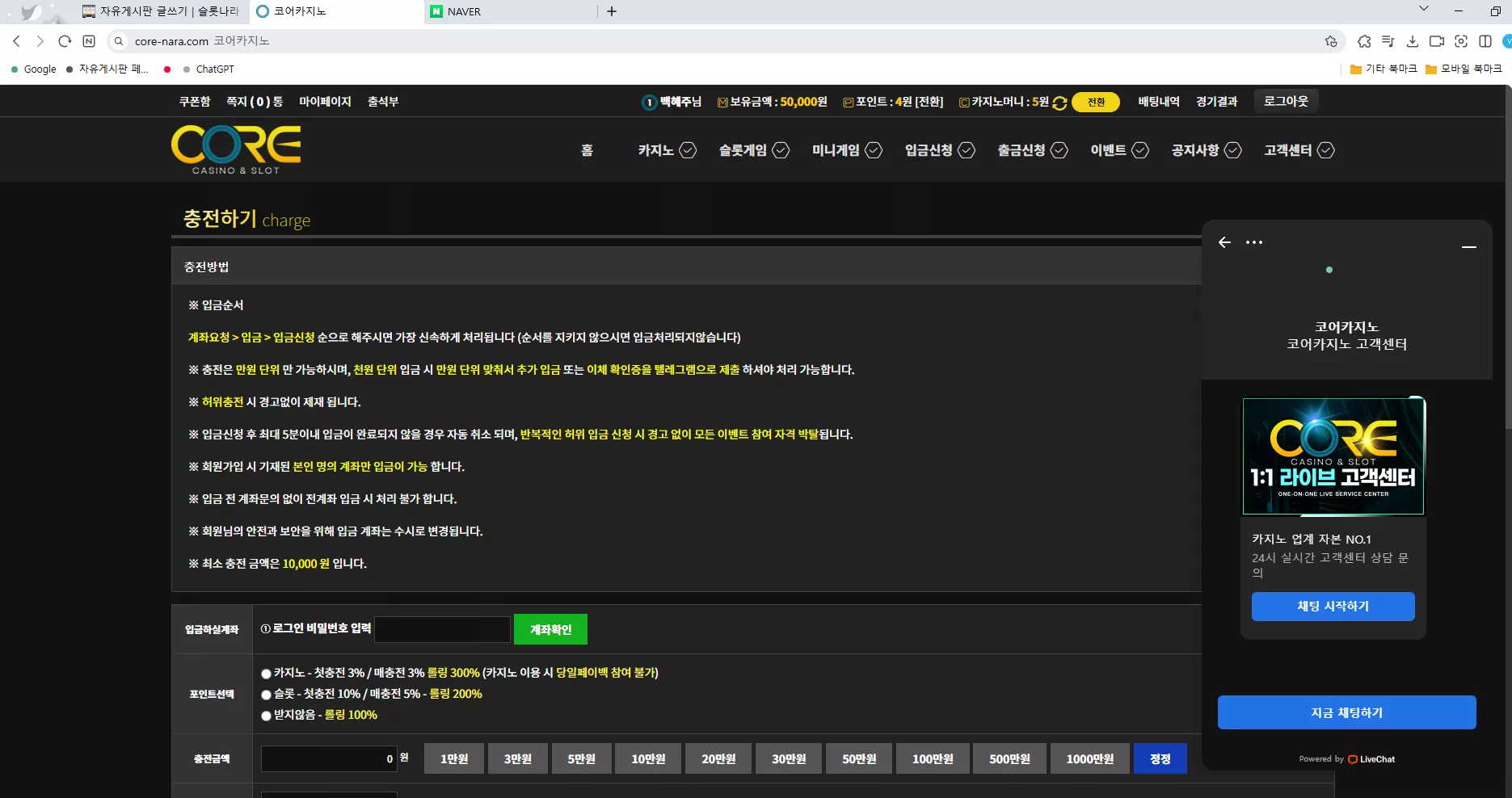1512x798 pixels.
Task: Add 1만원 to the charge amount
Action: tap(454, 758)
